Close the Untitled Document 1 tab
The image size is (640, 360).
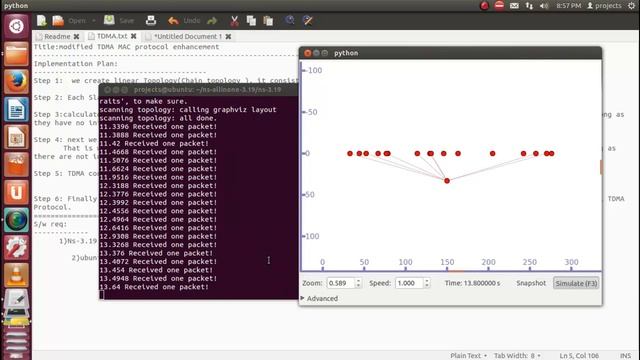[x=228, y=36]
